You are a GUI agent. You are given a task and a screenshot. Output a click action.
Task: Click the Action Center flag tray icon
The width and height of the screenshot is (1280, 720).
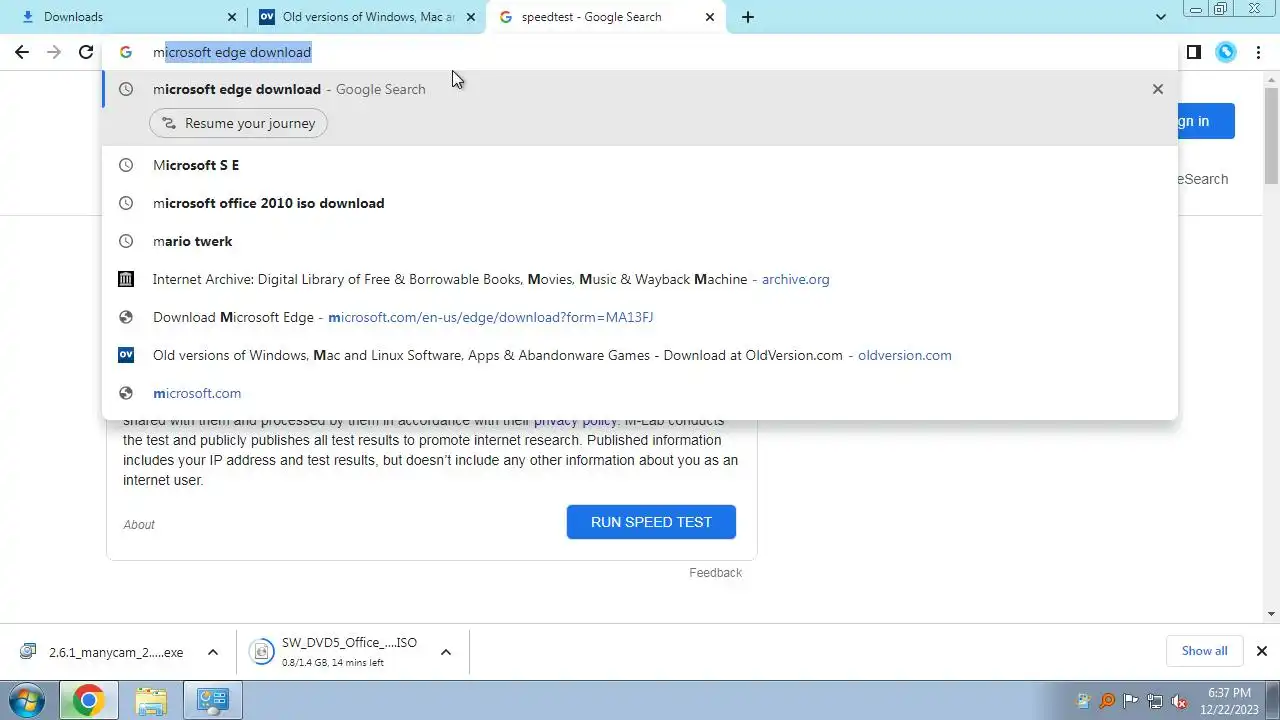(1131, 701)
